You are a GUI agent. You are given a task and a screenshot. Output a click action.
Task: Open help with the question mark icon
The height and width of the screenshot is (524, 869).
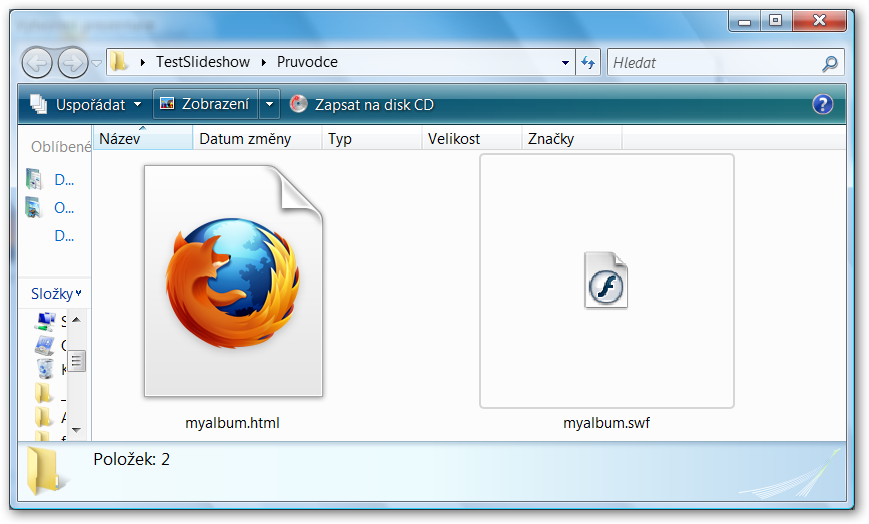pos(822,104)
